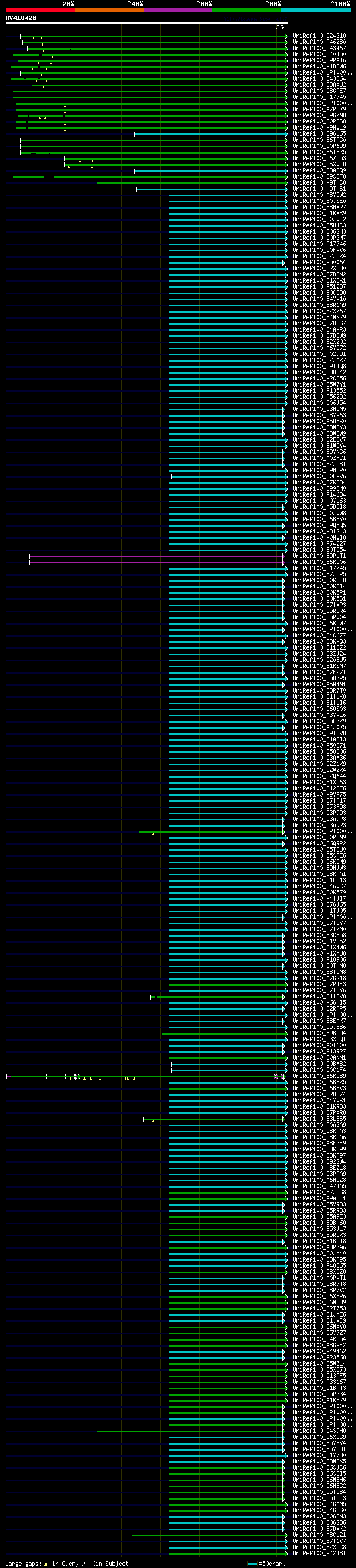This screenshot has width=356, height=1568.
Task: Select hit UniRef100_B7JUP5
Action: click(319, 575)
